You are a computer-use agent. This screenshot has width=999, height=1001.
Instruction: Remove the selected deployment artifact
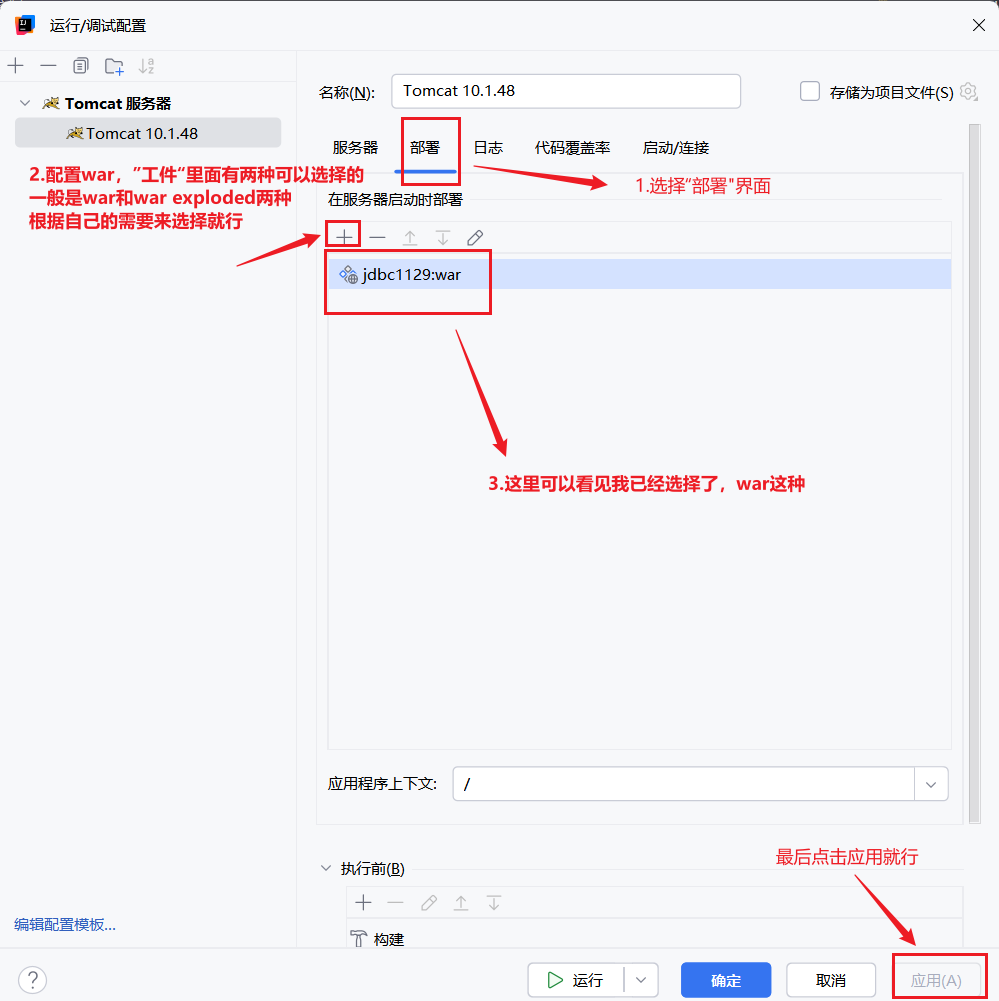pyautogui.click(x=377, y=237)
